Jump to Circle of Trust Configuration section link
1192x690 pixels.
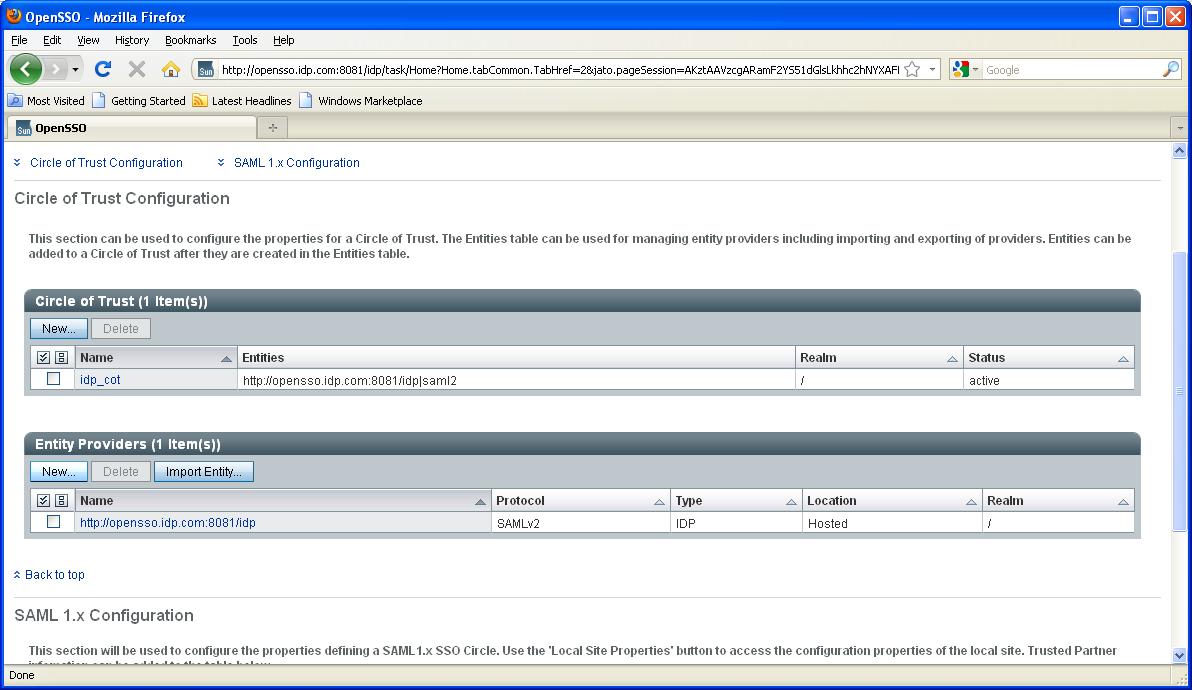(x=106, y=163)
